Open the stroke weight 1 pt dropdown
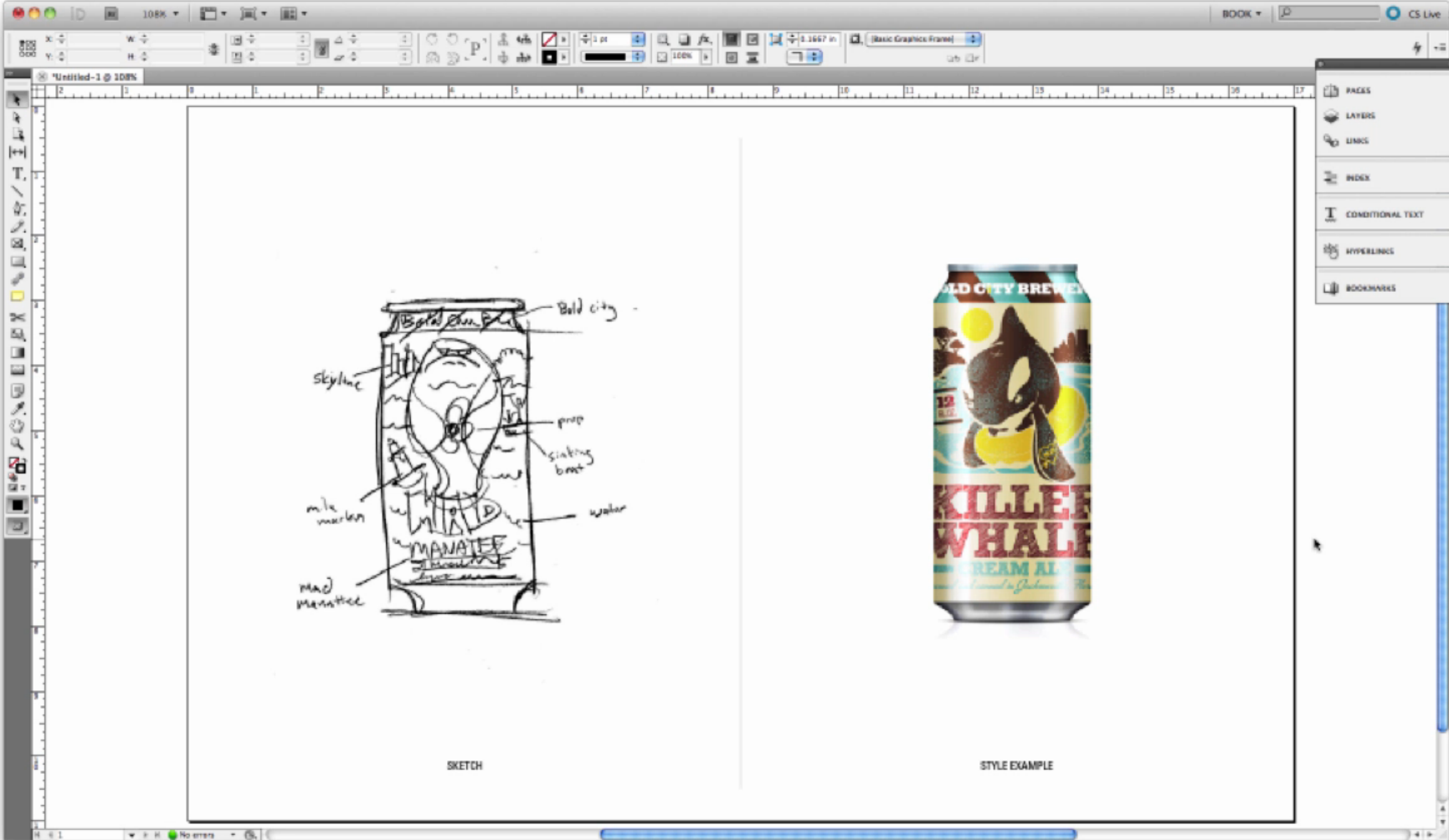This screenshot has width=1449, height=840. click(638, 39)
